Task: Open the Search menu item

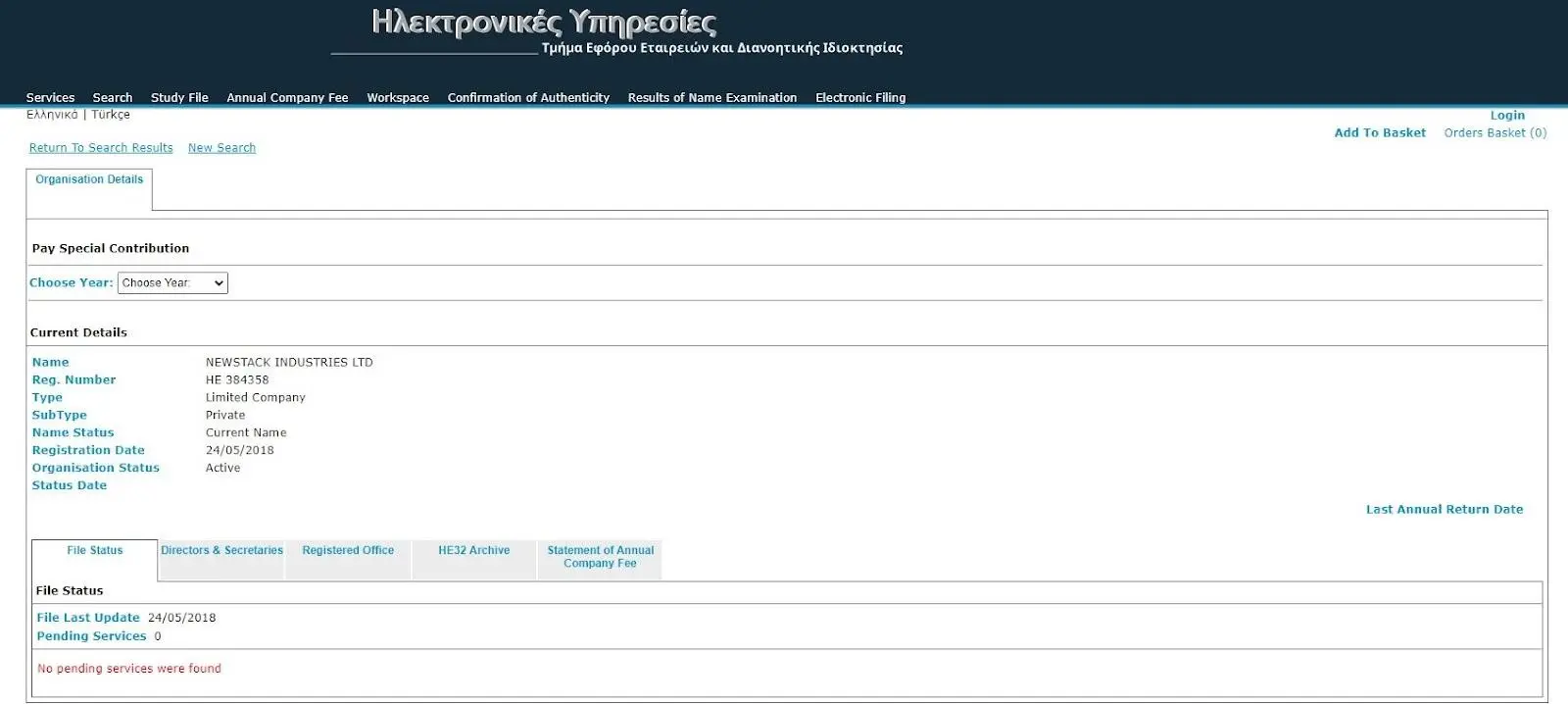Action: pyautogui.click(x=112, y=98)
